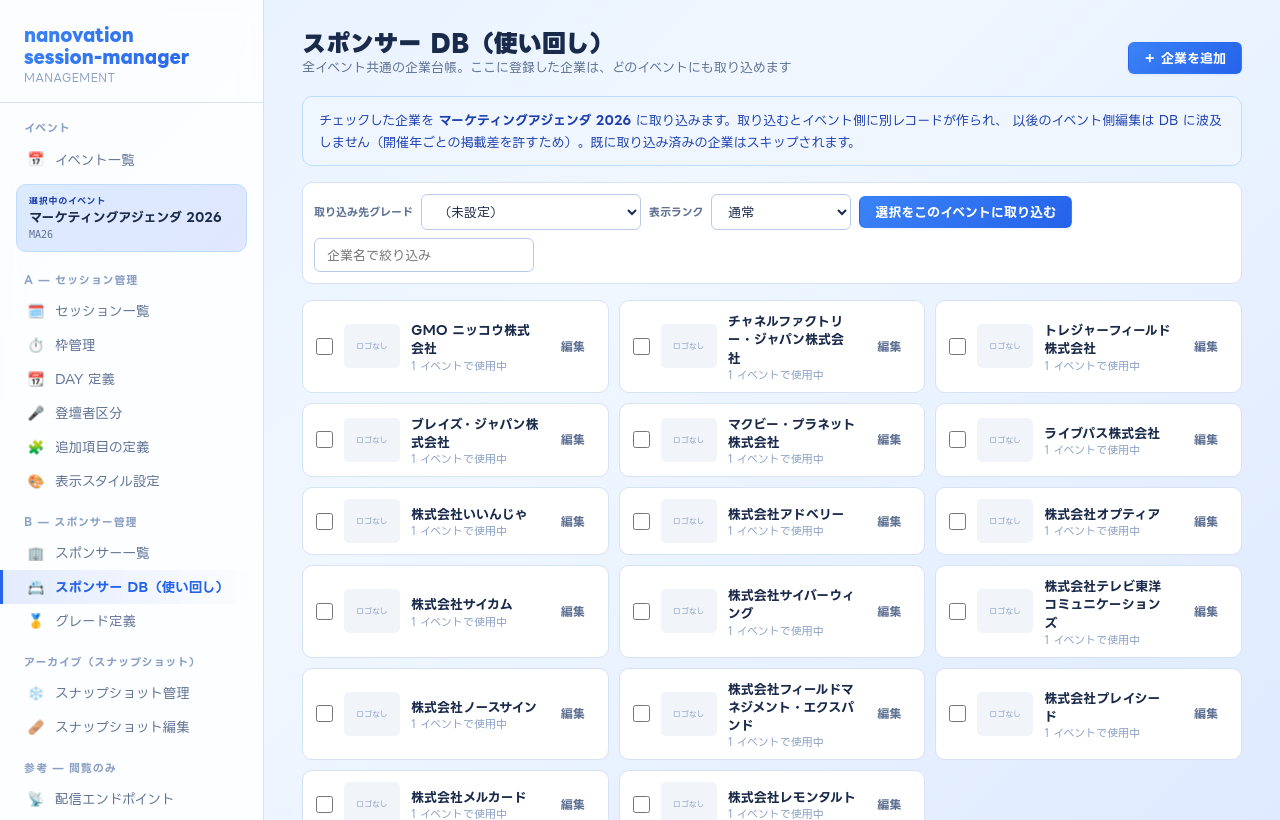Click the calendar icon beside イベント一覧
Screen dimensions: 1280x820
36,159
